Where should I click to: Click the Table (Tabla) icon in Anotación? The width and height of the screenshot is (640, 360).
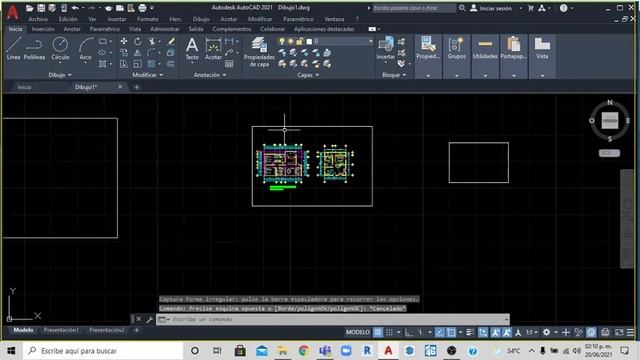click(x=229, y=64)
